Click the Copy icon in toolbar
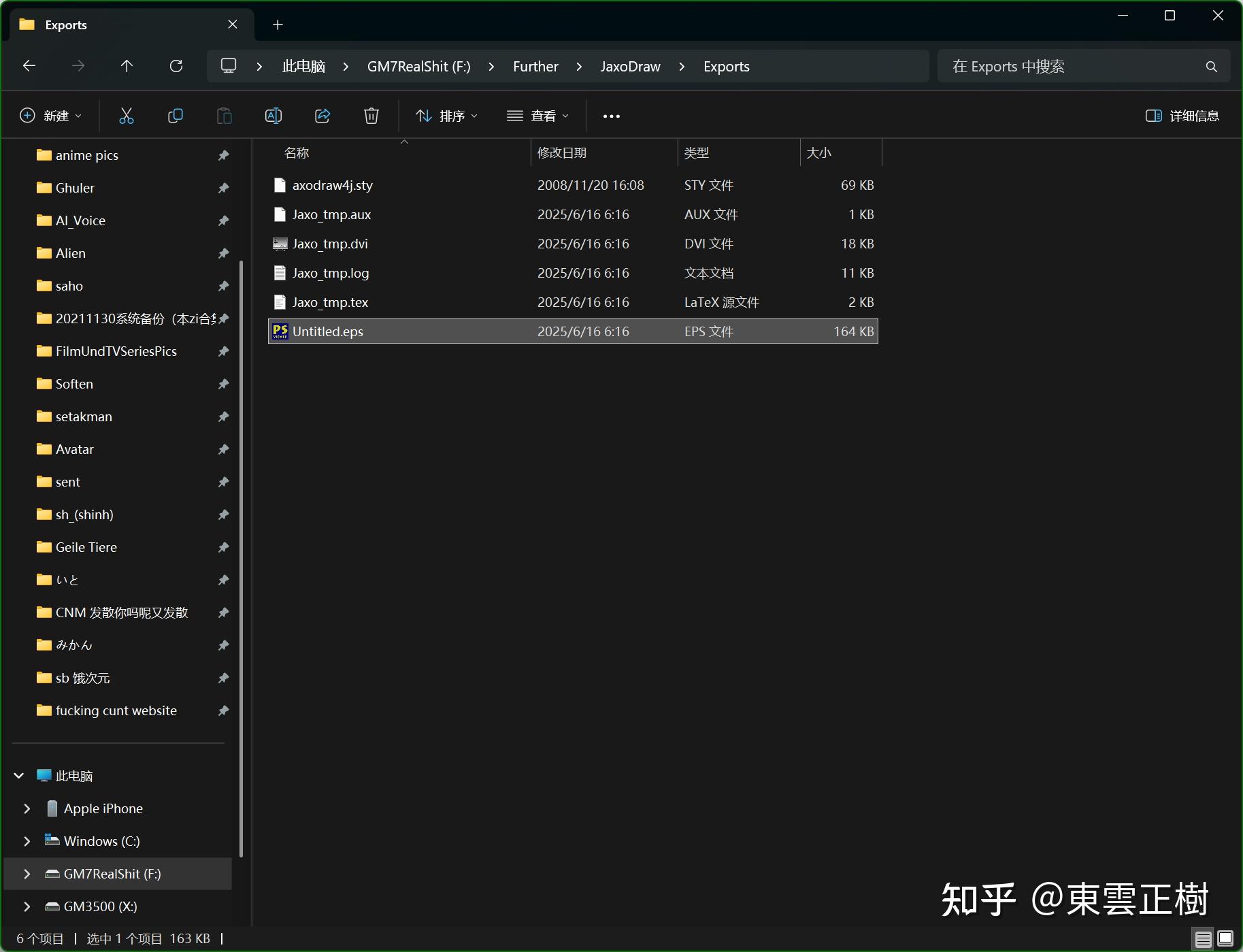This screenshot has width=1243, height=952. (176, 116)
